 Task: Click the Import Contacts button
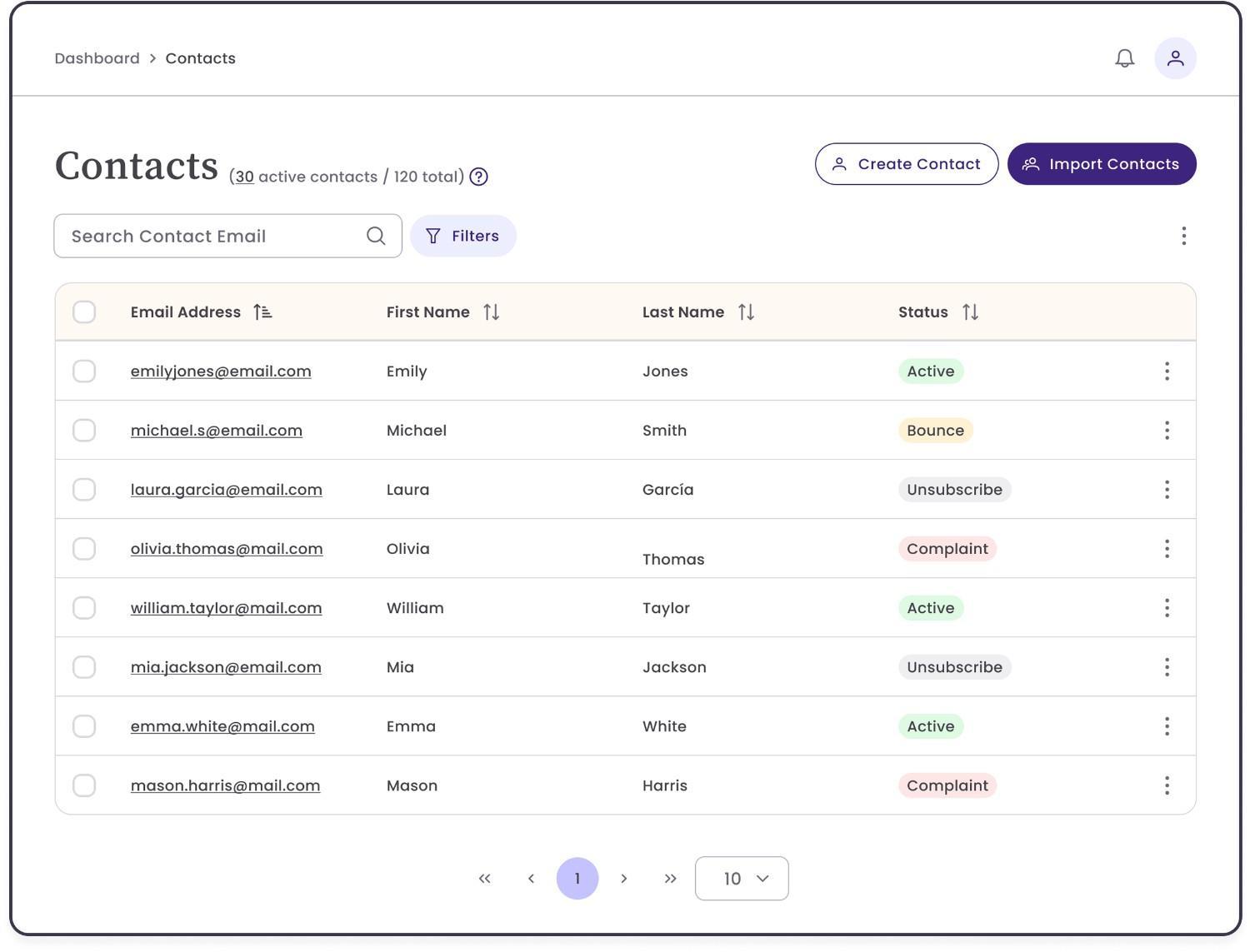point(1102,163)
